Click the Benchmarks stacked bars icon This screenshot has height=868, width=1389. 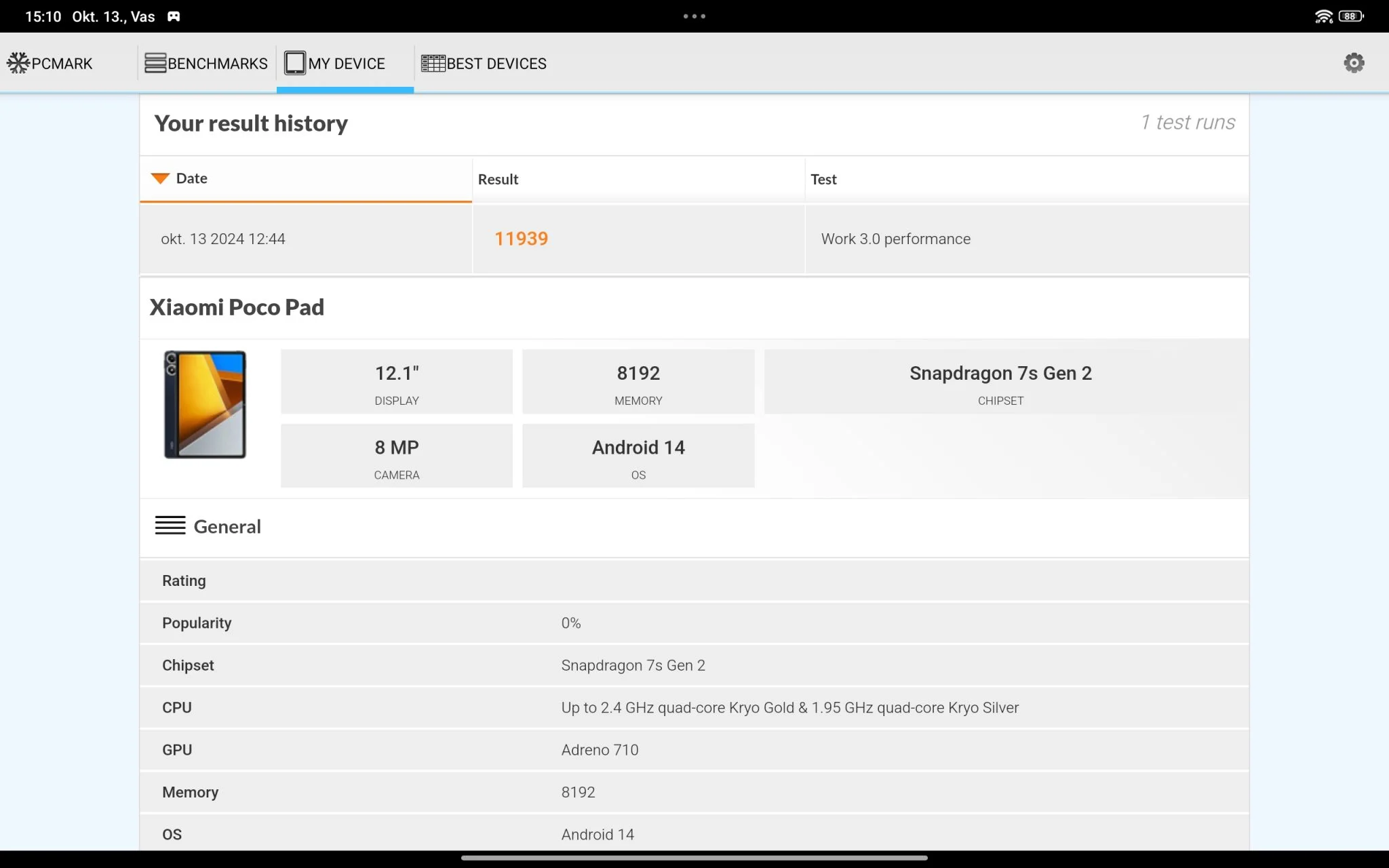[x=155, y=63]
